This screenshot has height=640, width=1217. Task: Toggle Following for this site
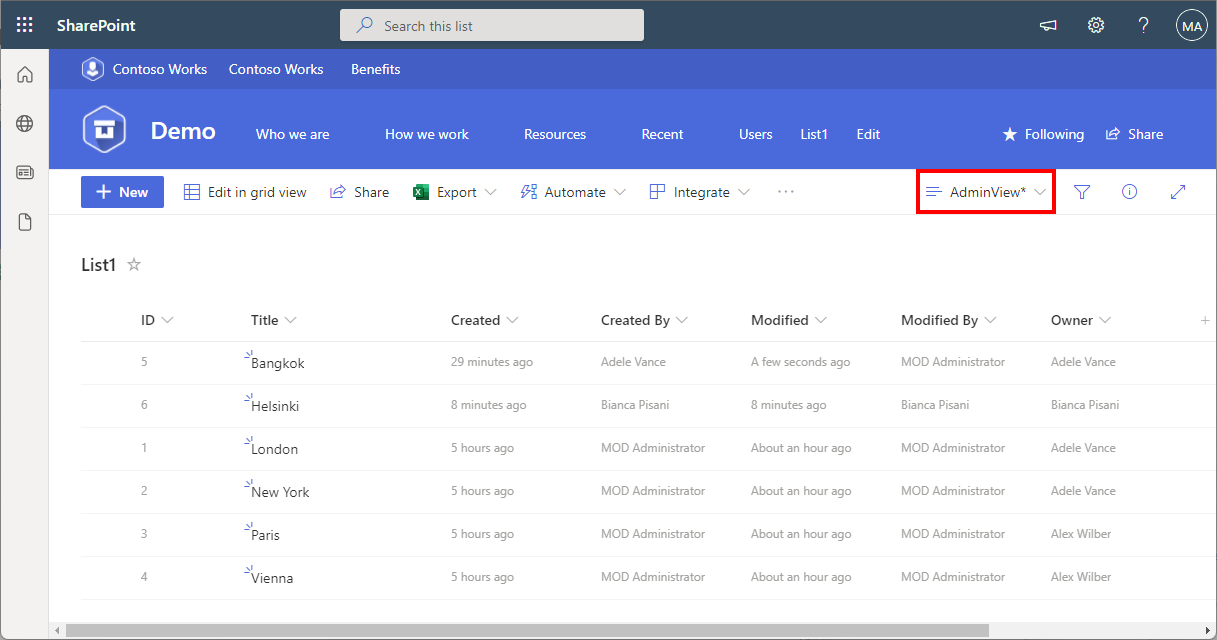click(1043, 134)
